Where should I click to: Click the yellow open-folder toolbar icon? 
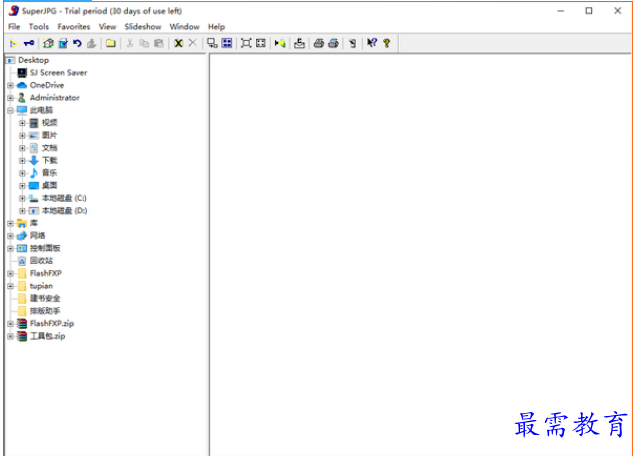[x=111, y=43]
